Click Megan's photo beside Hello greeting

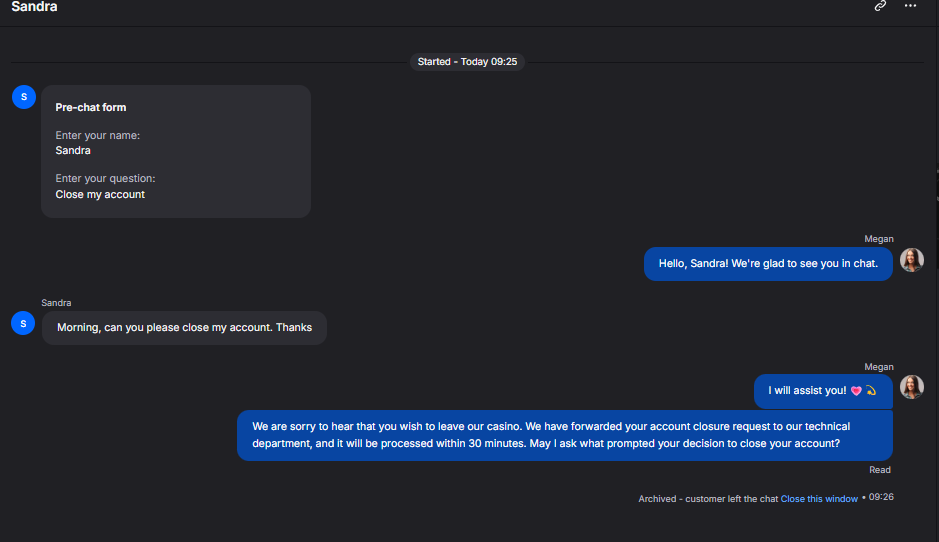[911, 260]
